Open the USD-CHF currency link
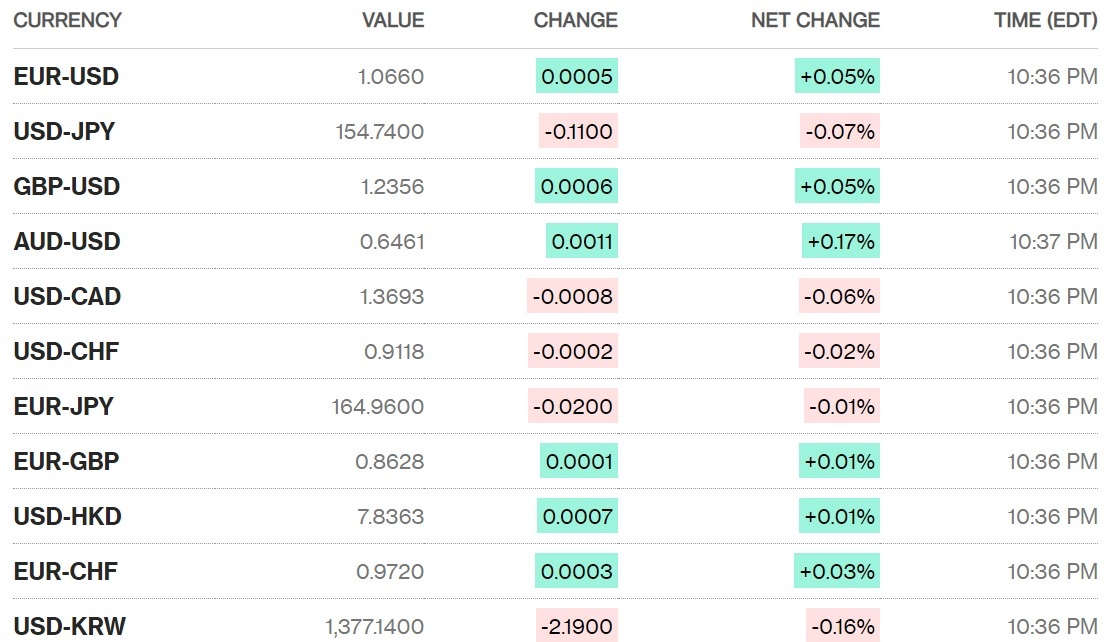Image resolution: width=1113 pixels, height=642 pixels. 66,352
